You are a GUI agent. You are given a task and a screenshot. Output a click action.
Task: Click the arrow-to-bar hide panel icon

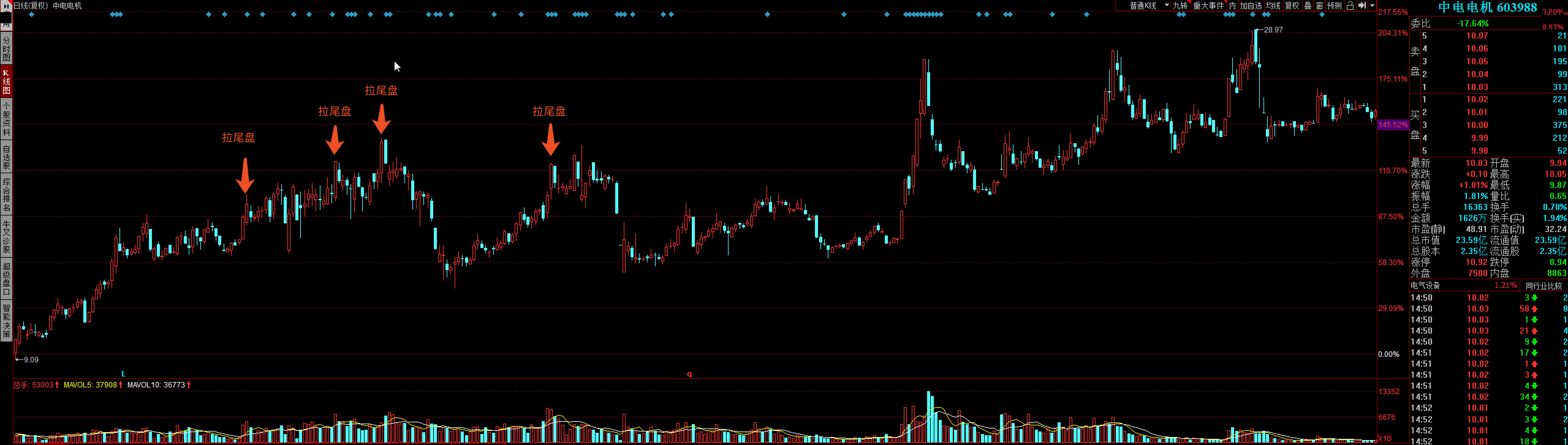[x=1362, y=6]
